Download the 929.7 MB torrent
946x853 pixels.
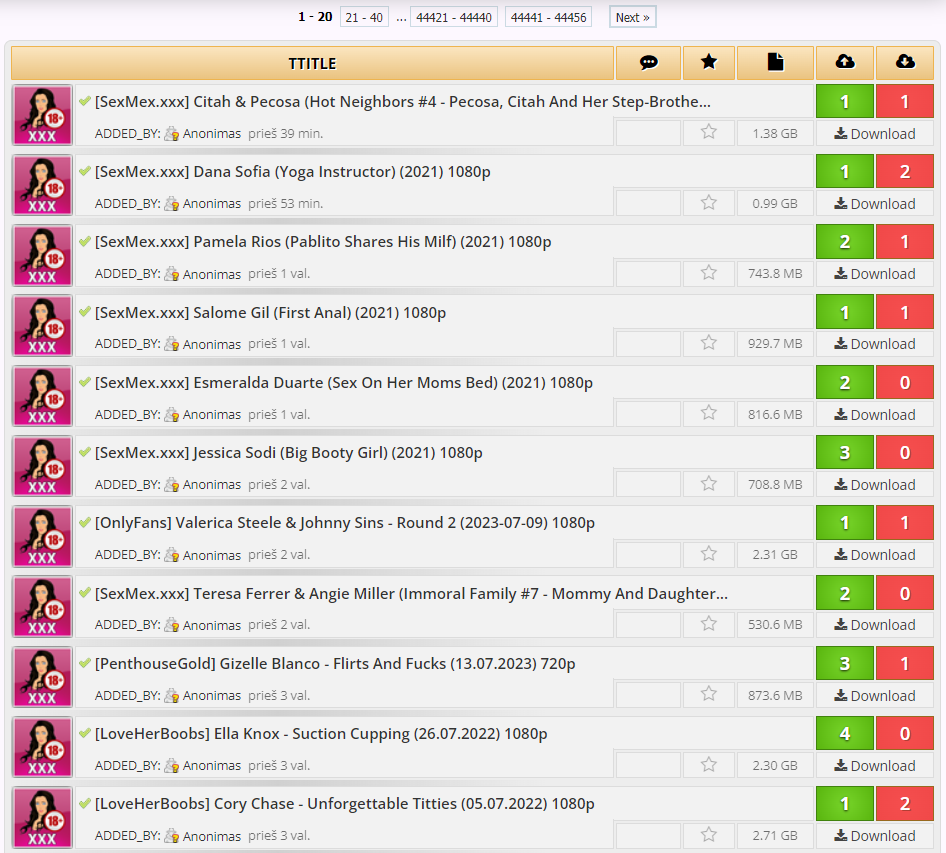[x=875, y=344]
